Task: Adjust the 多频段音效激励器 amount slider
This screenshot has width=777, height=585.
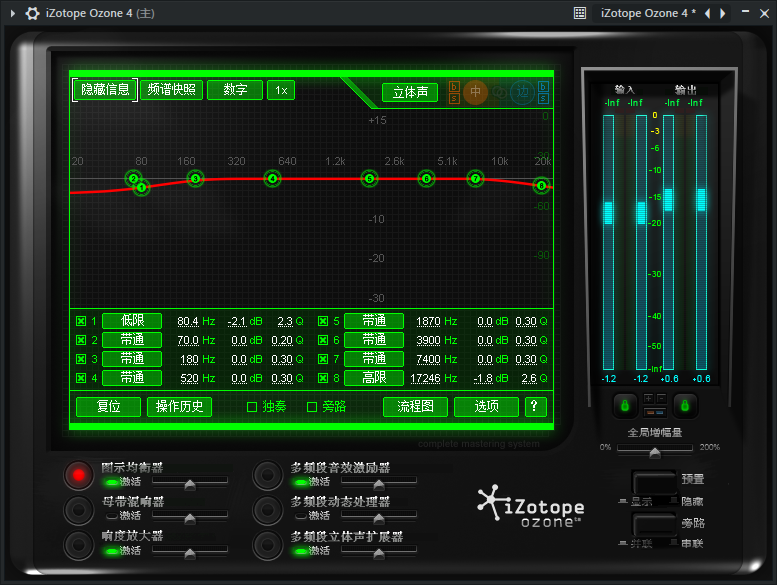Action: 379,483
